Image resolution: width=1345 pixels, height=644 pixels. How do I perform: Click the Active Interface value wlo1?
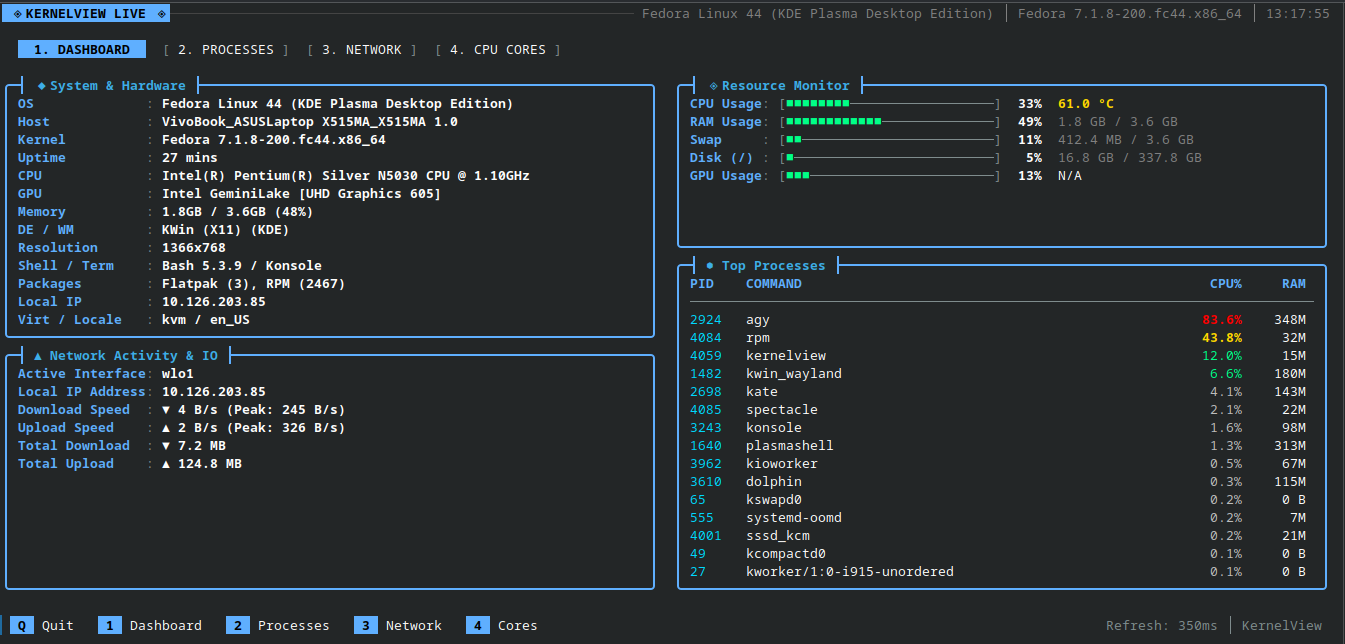pyautogui.click(x=178, y=373)
